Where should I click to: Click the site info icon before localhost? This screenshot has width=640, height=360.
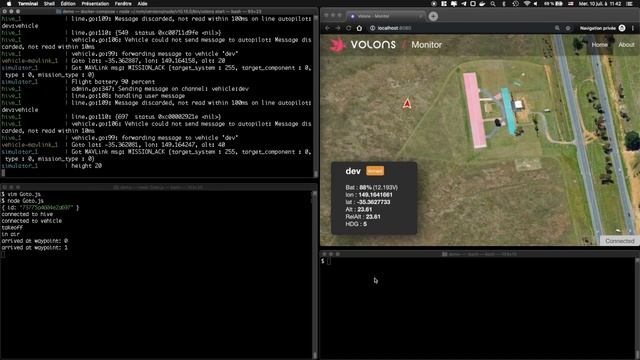coord(373,28)
